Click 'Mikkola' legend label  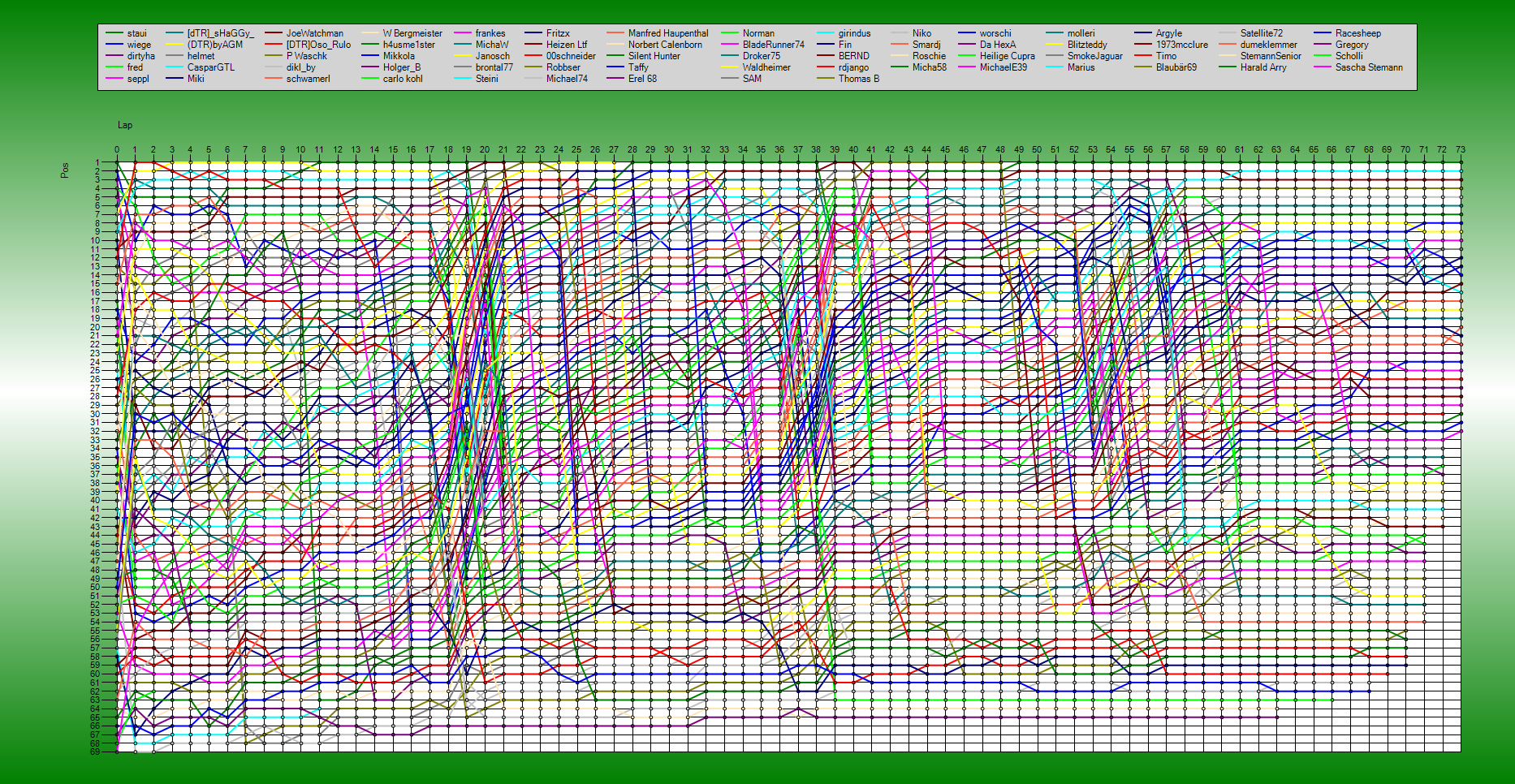(399, 56)
